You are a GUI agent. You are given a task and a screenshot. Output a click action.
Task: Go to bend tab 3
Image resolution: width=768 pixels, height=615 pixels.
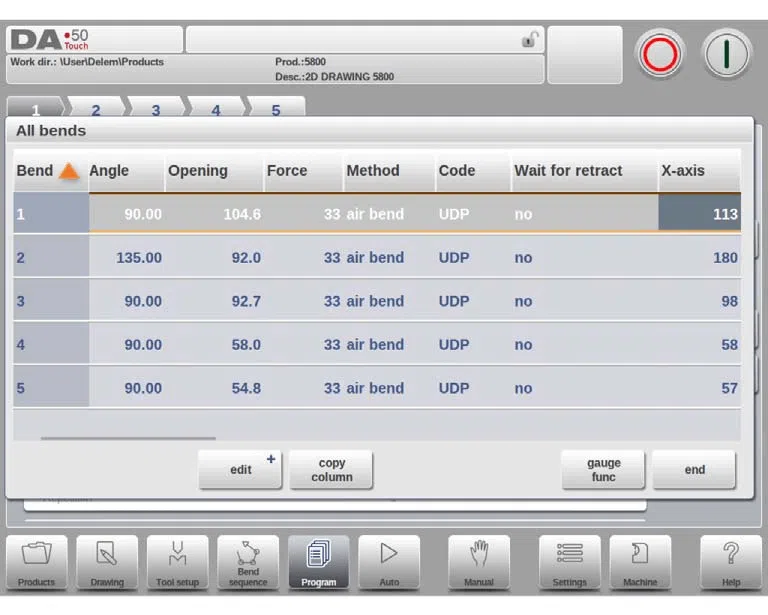tap(156, 110)
